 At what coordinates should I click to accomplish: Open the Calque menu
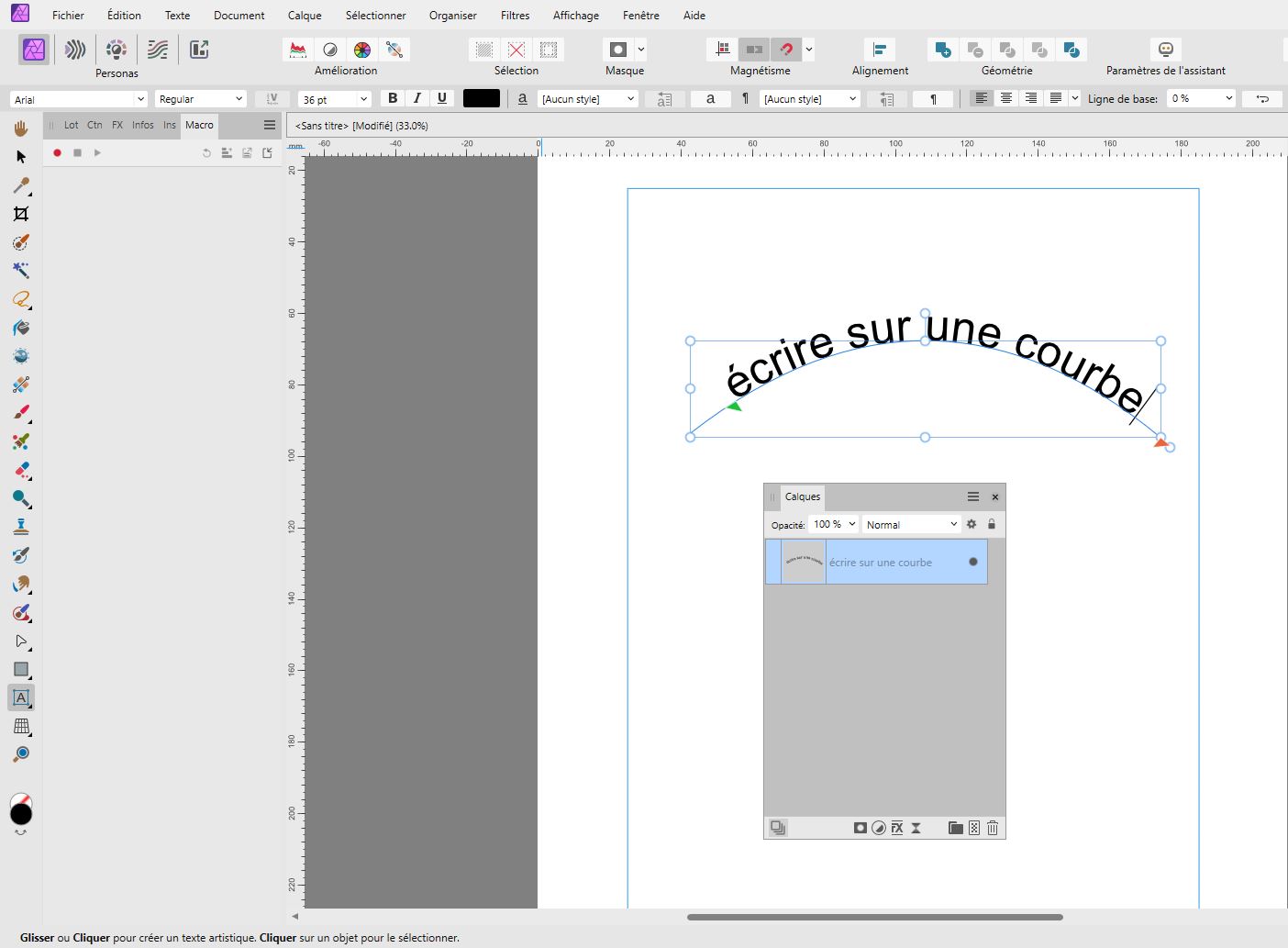[305, 16]
